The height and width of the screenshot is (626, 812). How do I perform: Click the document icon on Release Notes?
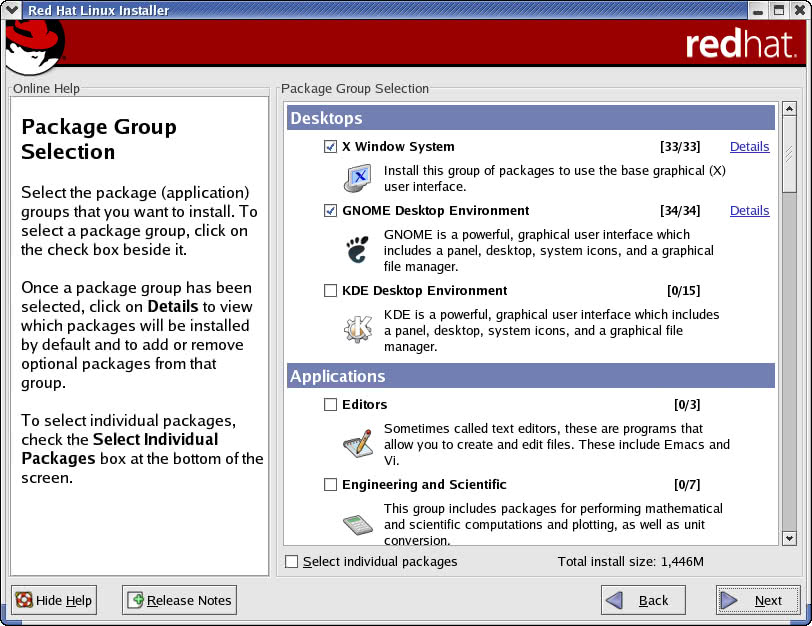pos(136,600)
